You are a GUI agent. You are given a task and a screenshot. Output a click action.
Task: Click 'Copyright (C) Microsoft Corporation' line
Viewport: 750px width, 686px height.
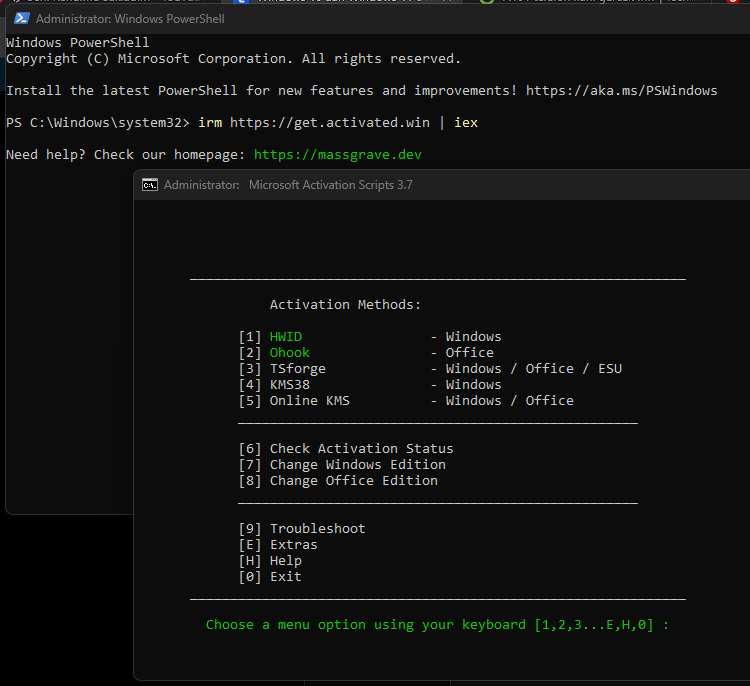click(x=233, y=58)
